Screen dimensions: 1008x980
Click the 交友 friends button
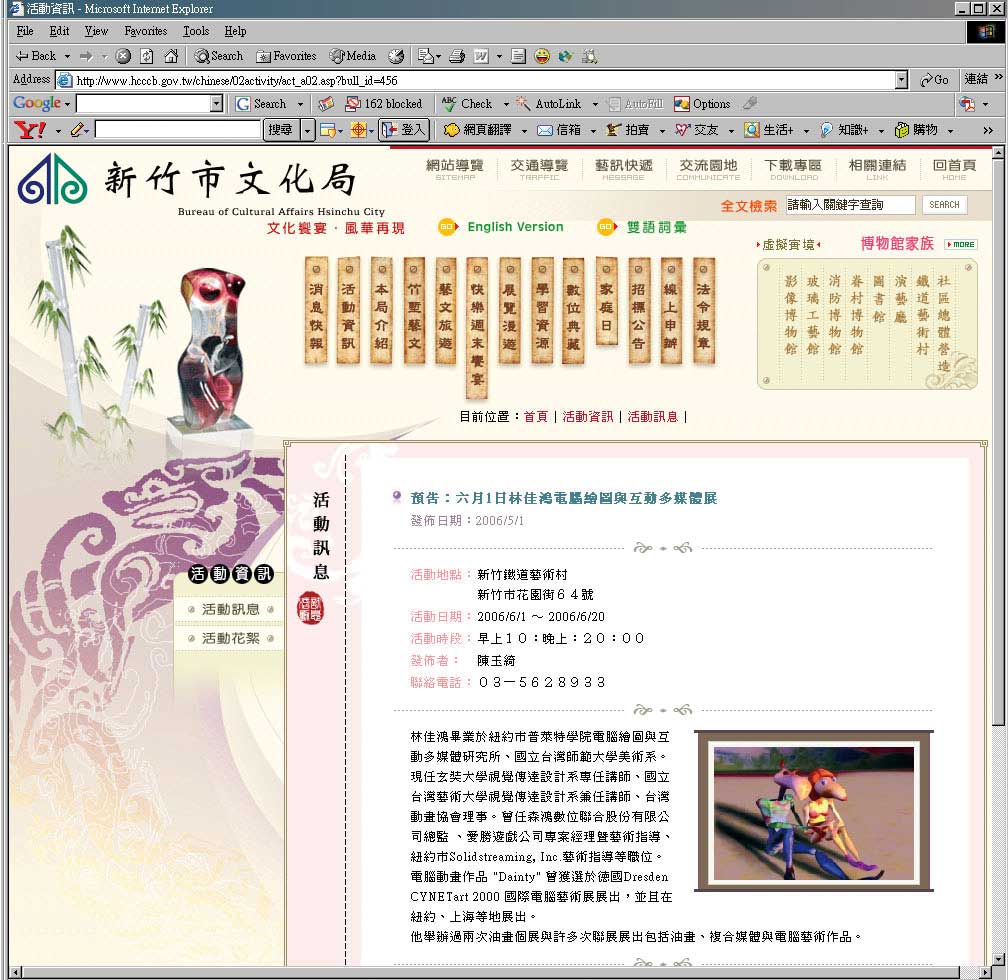click(697, 130)
